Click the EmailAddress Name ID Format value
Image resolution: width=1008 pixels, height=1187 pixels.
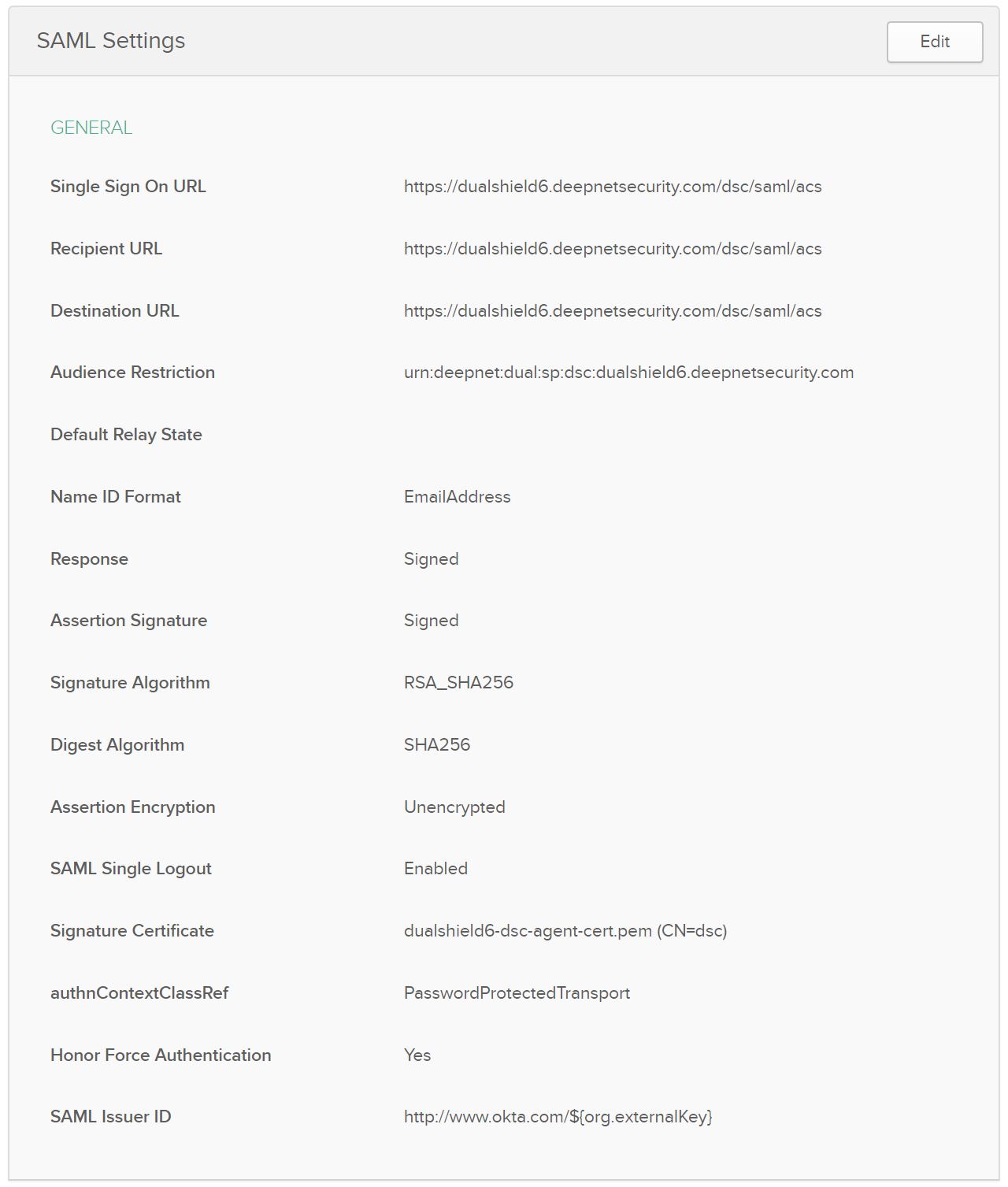pos(457,497)
